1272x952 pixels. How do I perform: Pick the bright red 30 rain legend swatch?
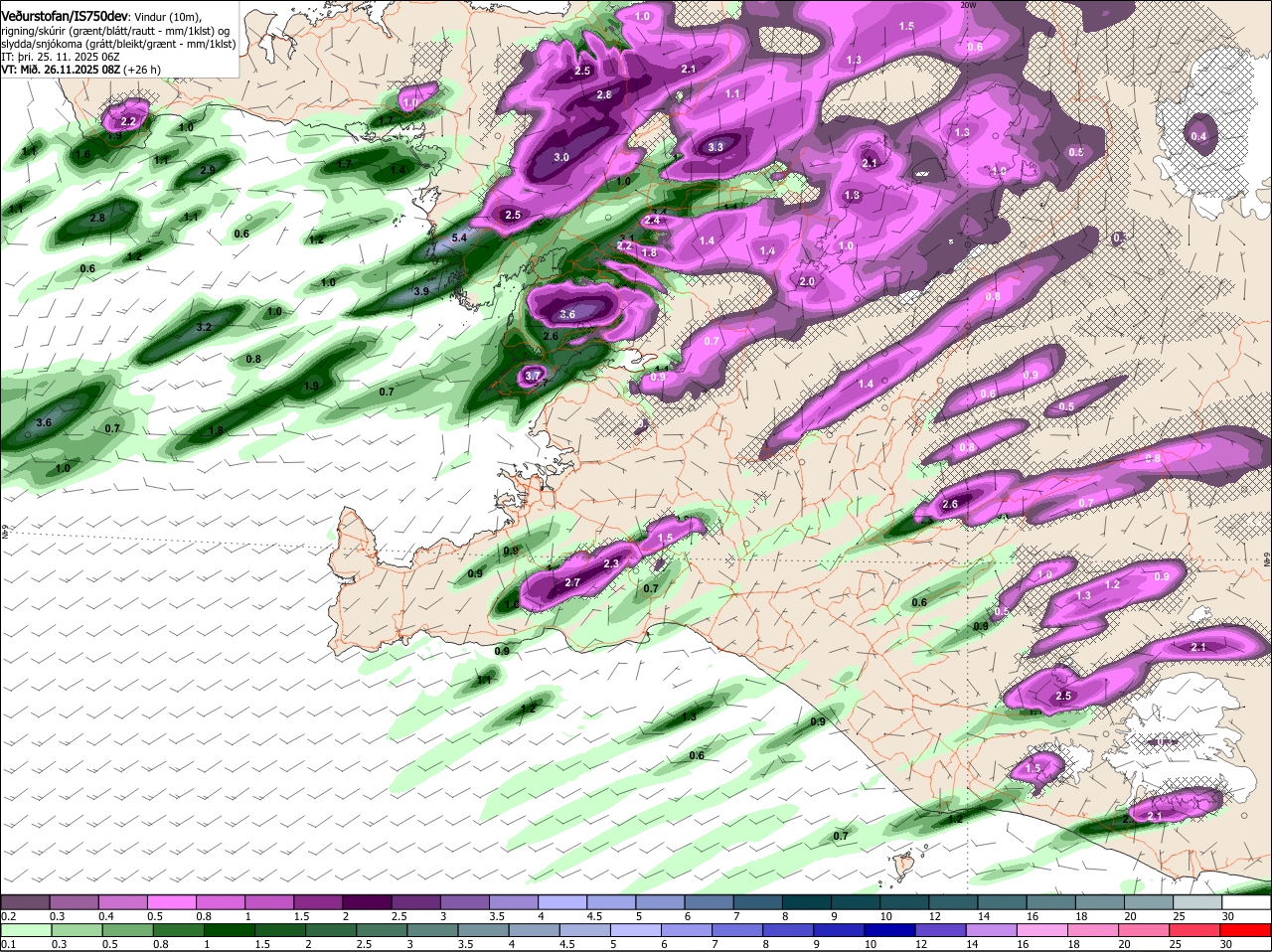(x=1245, y=929)
